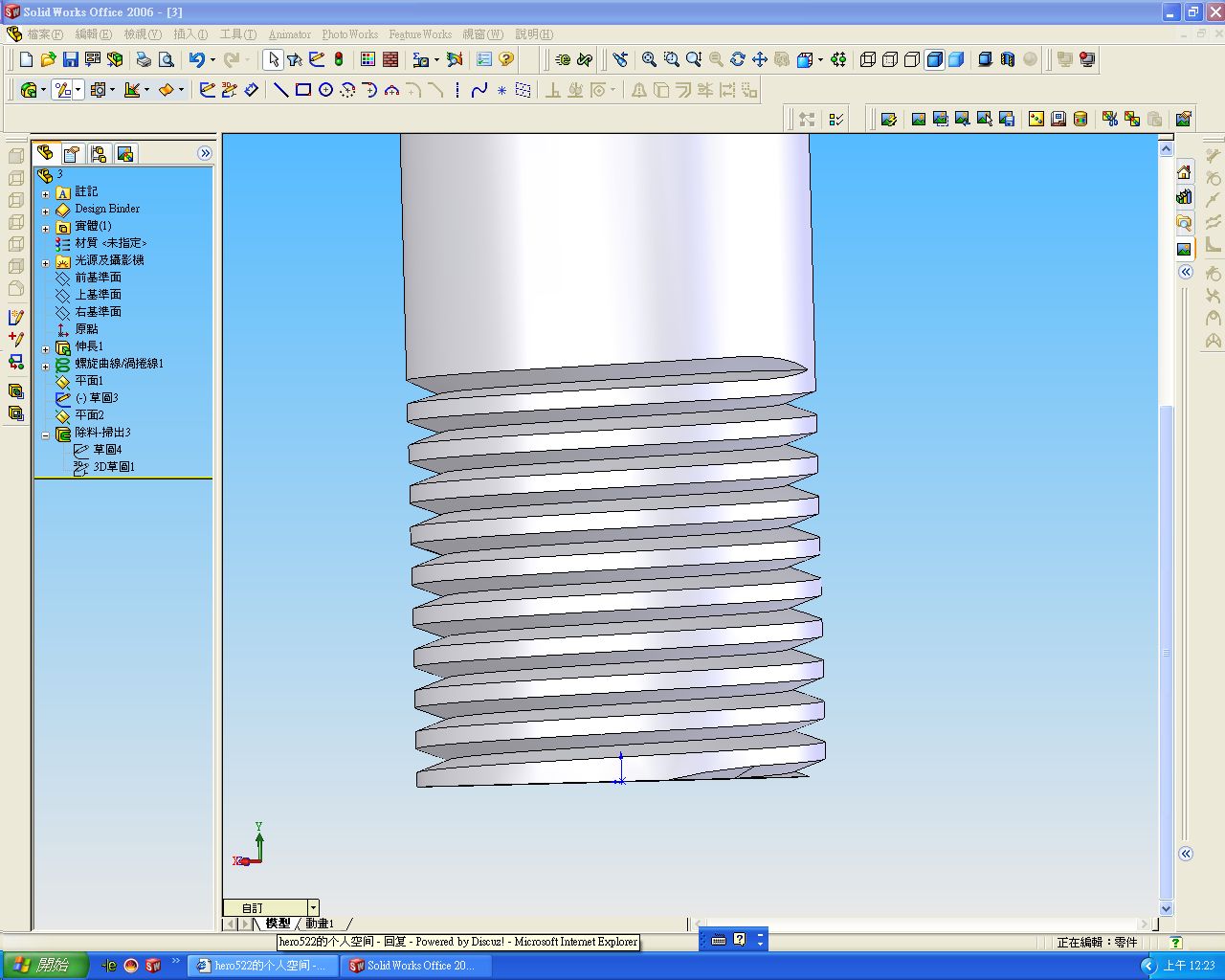
Task: Open the 編輯(E) Edit menu
Action: [x=94, y=34]
